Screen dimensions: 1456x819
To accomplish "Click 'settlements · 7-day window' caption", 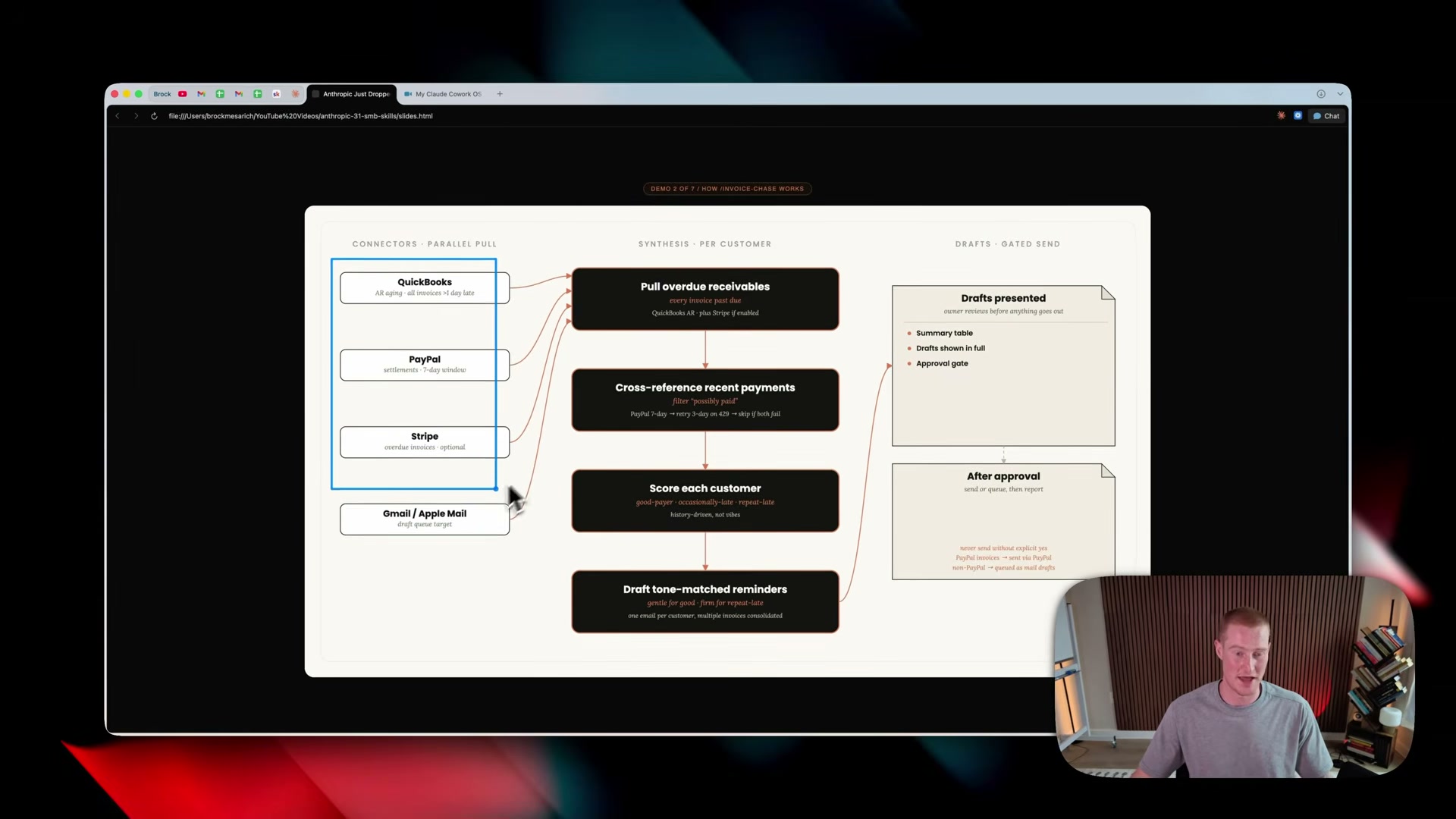I will 425,370.
